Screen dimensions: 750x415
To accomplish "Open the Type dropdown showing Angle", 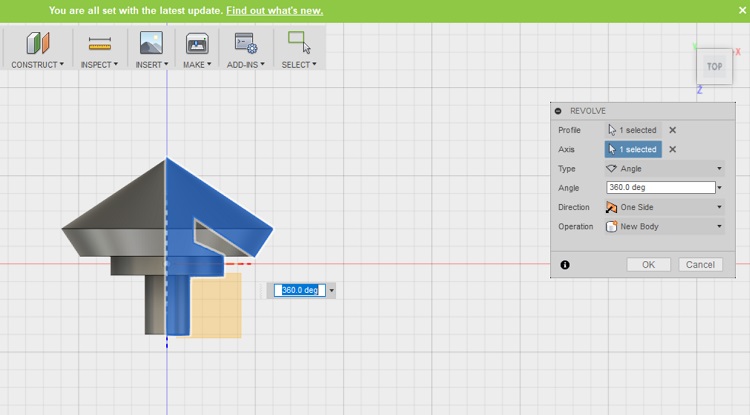I will click(x=664, y=169).
